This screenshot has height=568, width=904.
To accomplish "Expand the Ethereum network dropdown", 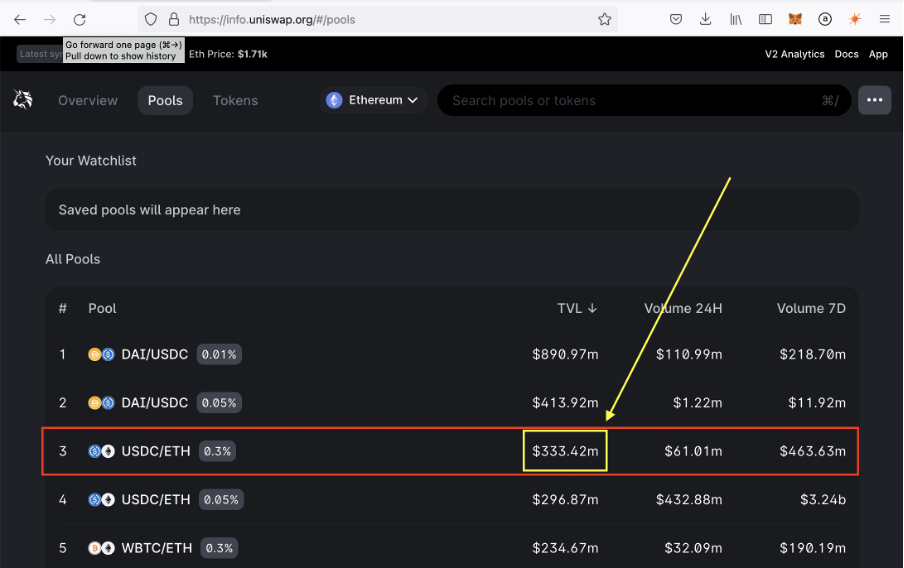I will click(372, 100).
